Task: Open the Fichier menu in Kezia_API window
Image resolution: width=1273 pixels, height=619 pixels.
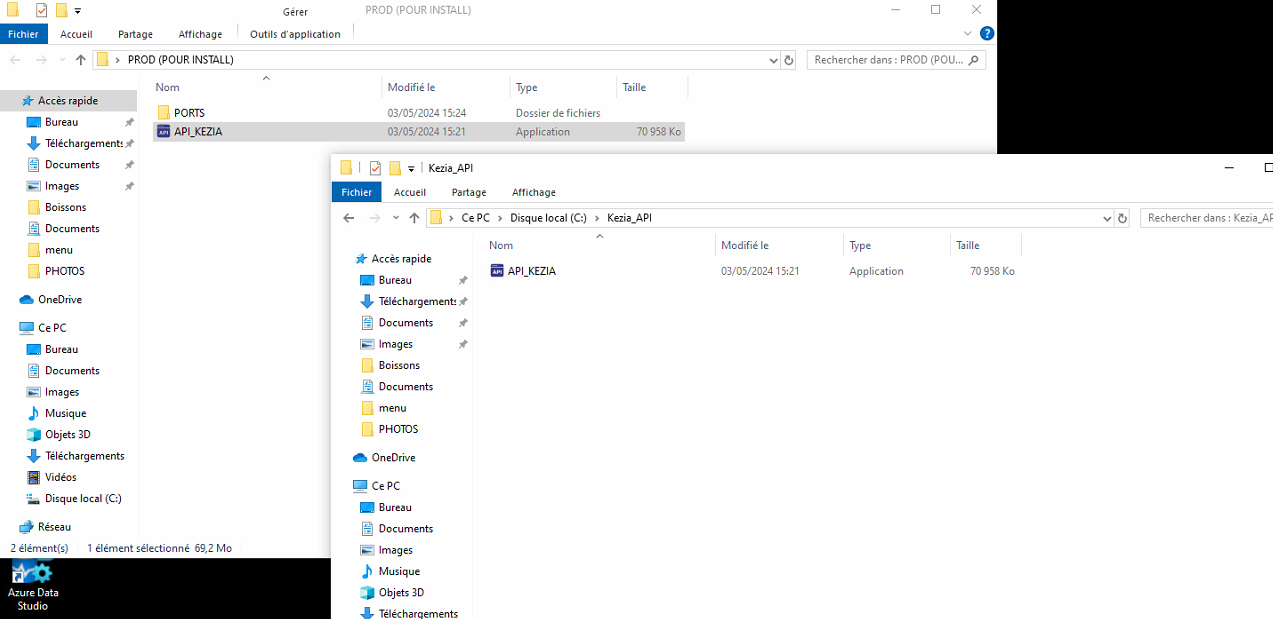Action: click(356, 192)
